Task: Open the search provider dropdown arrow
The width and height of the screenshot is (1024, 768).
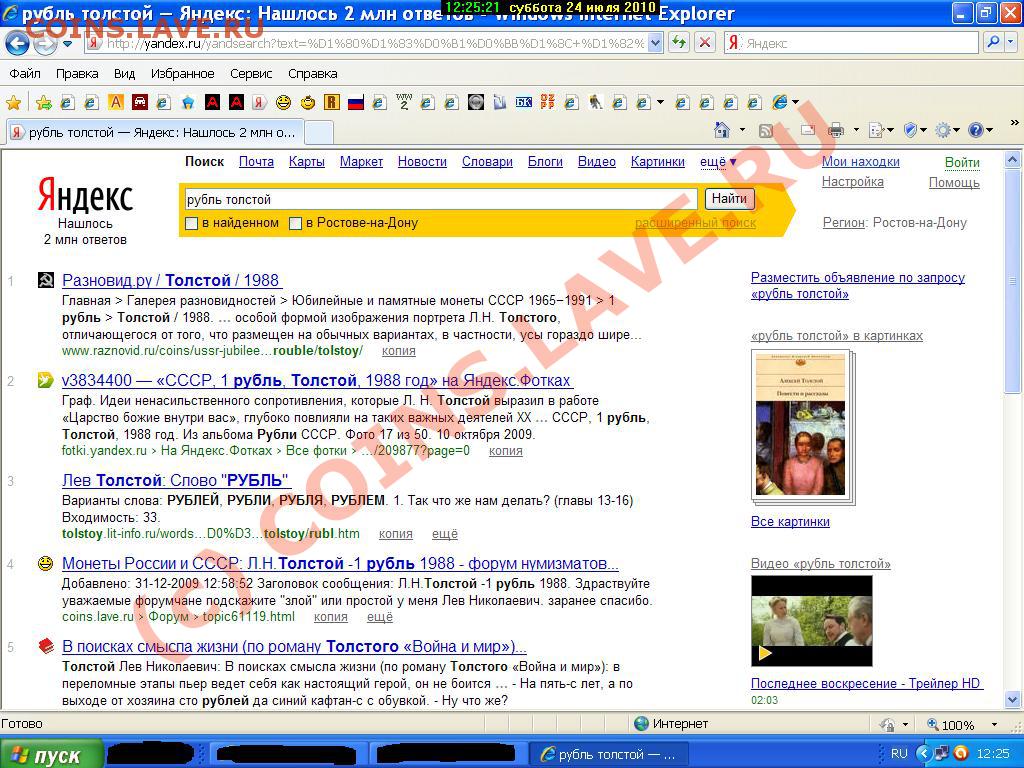Action: coord(1010,43)
